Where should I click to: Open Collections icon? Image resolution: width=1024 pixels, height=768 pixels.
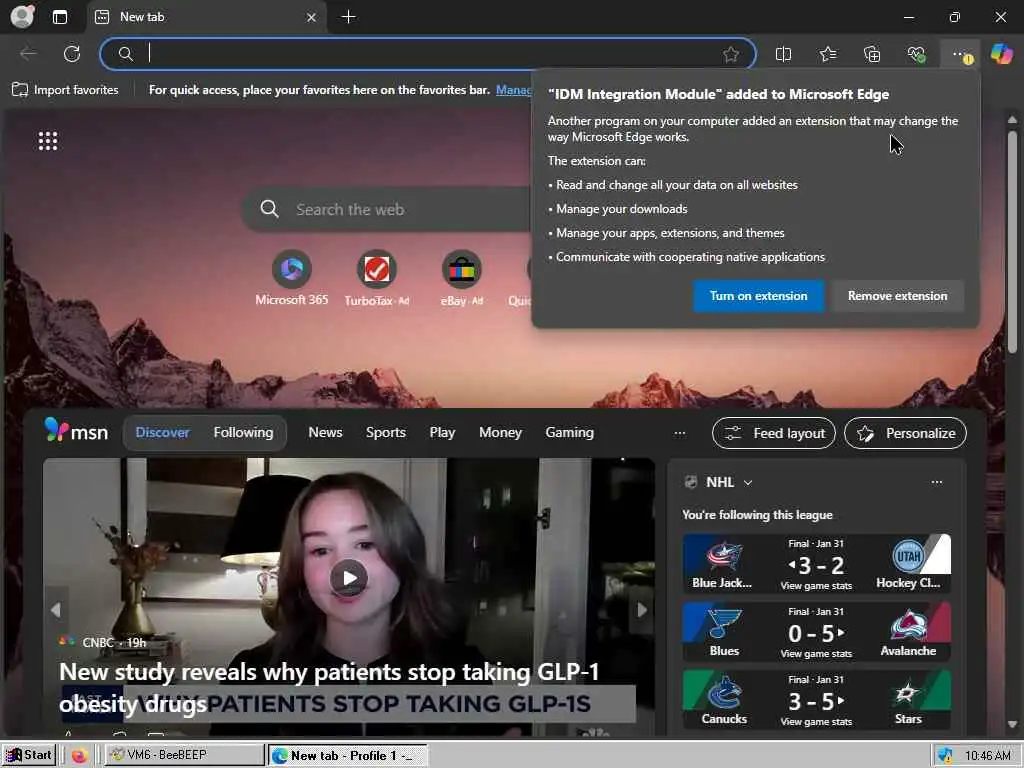(x=872, y=54)
